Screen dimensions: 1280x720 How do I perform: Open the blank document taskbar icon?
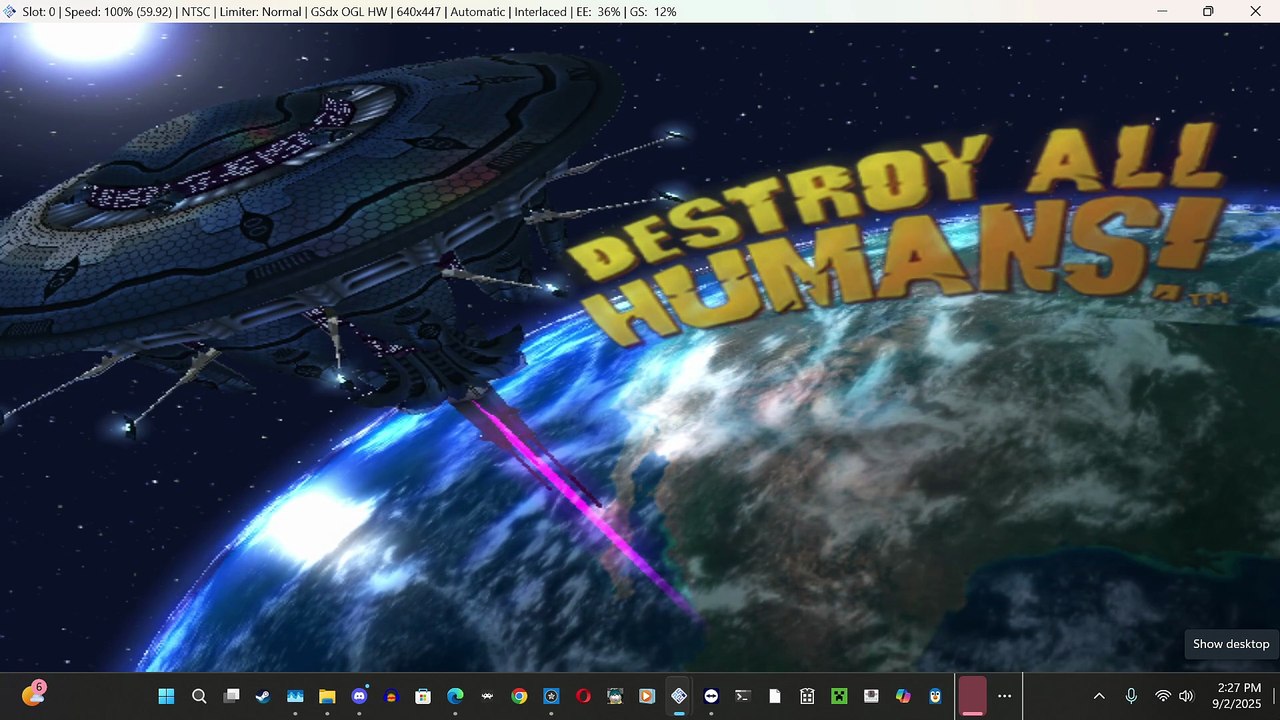point(775,696)
